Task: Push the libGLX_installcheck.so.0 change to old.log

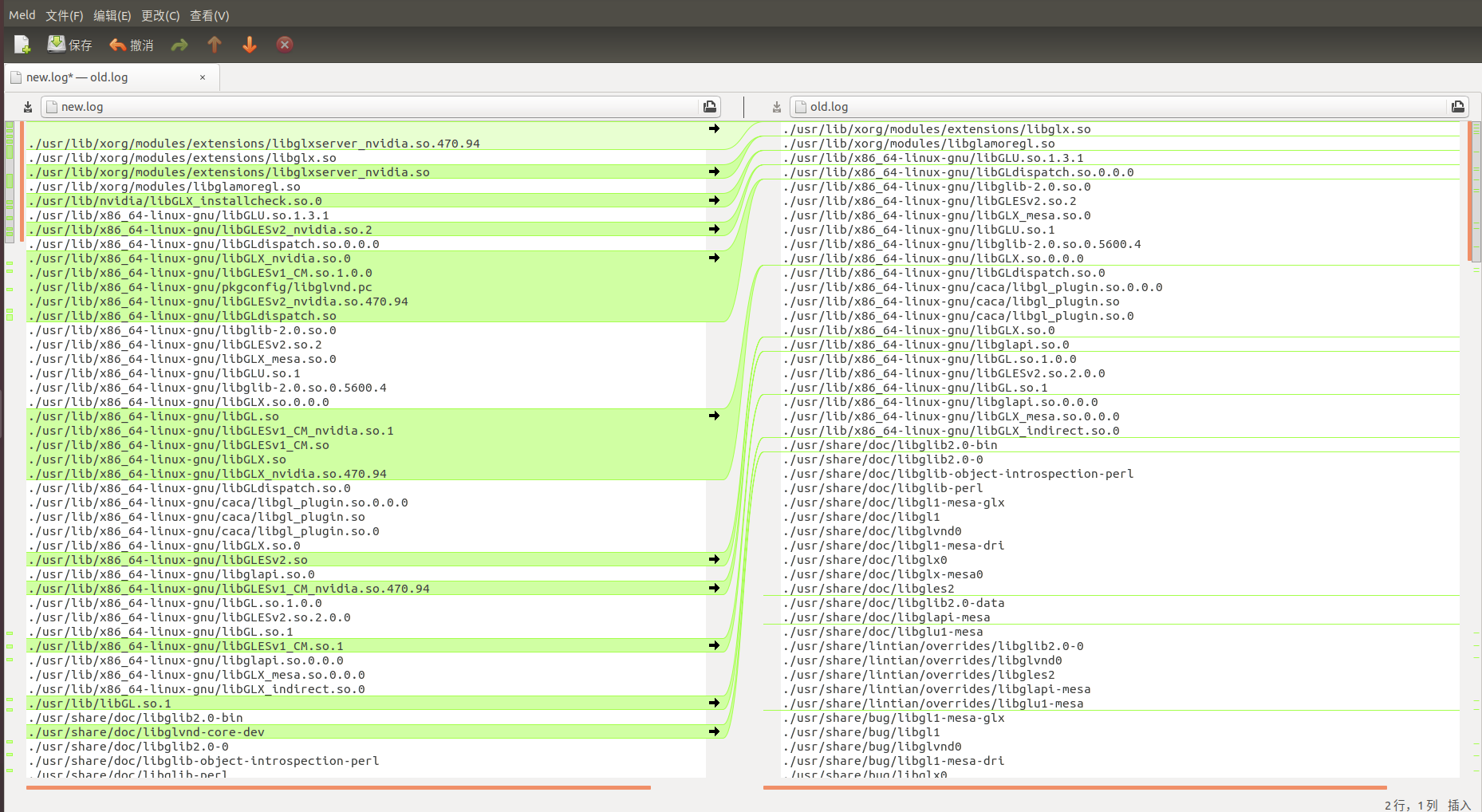Action: (714, 200)
